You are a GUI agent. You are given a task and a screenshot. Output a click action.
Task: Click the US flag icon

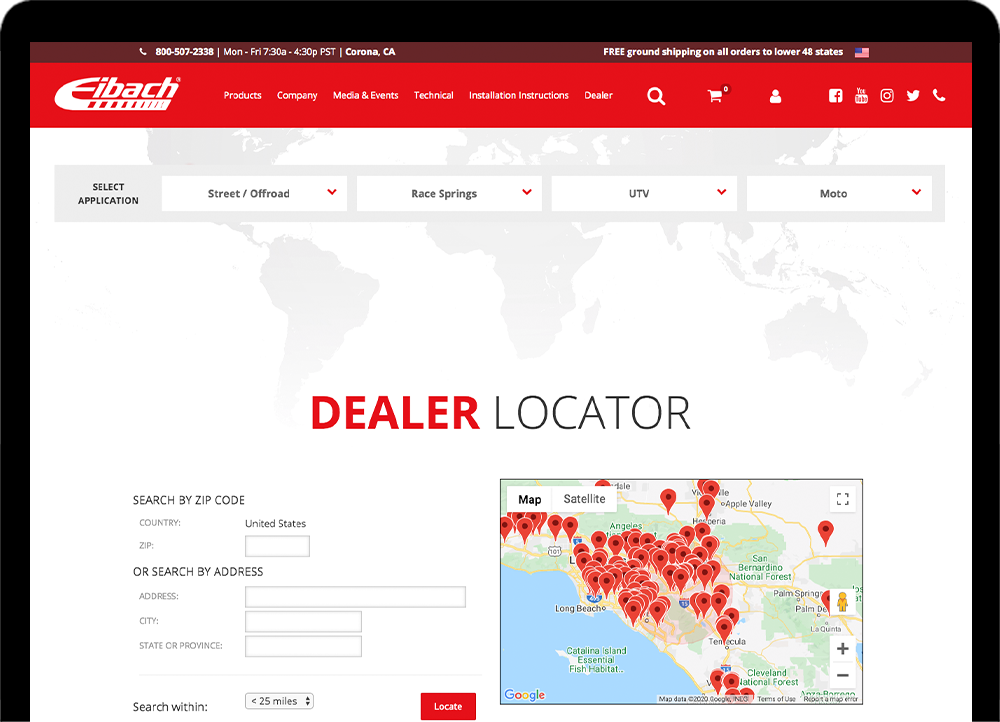[862, 52]
